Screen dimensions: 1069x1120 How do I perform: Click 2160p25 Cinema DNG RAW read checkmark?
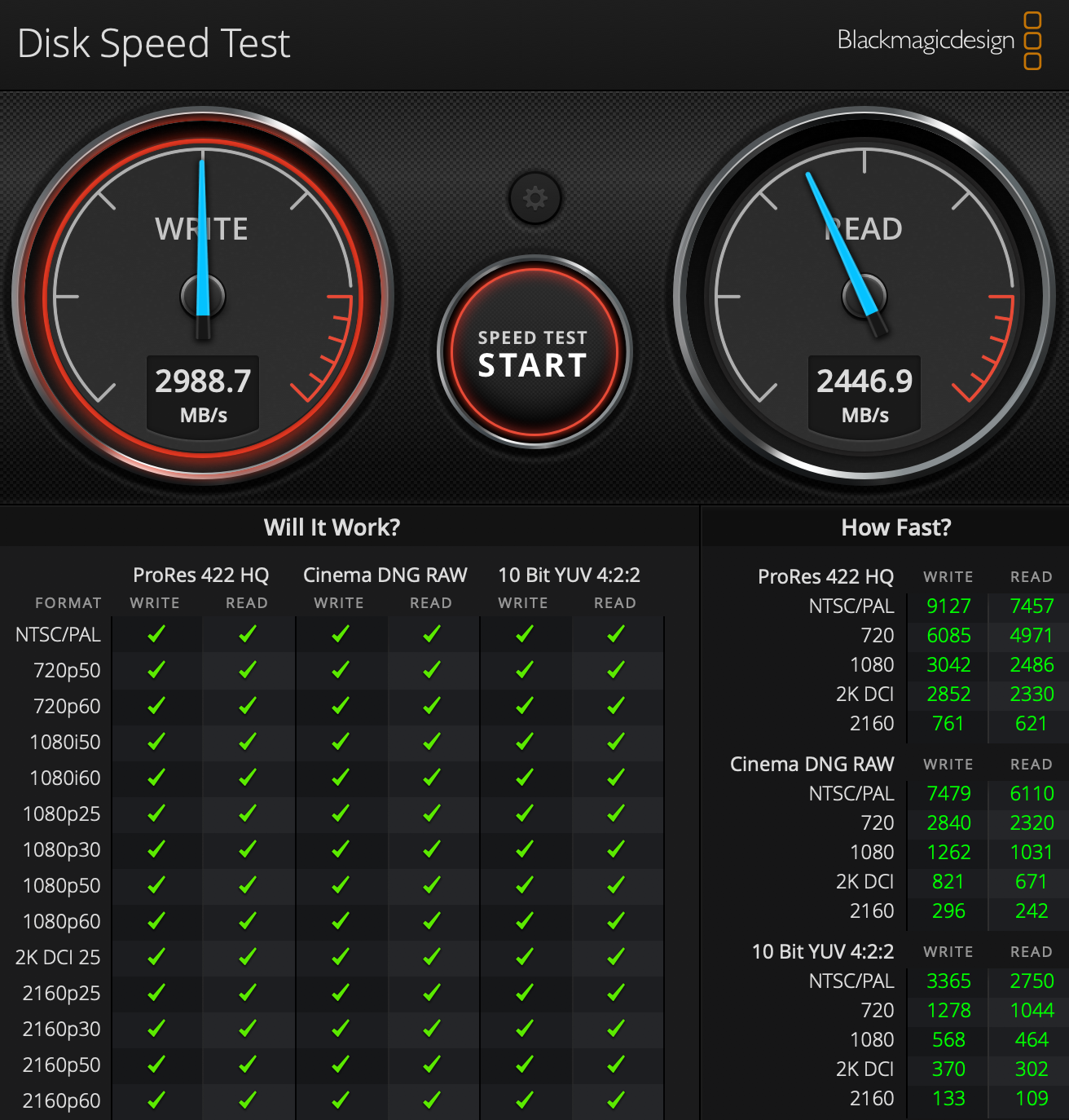click(432, 992)
